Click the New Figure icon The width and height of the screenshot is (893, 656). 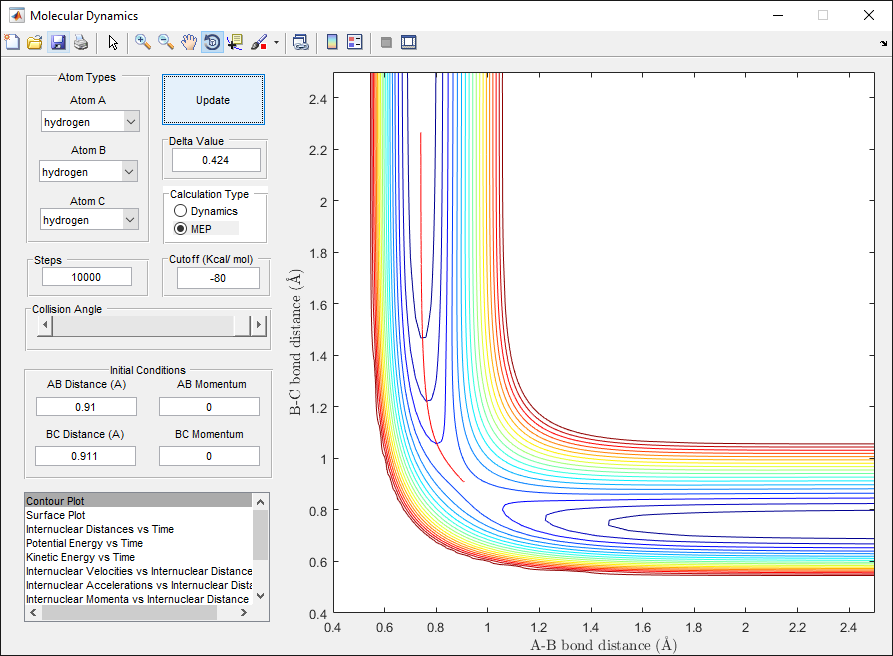(12, 42)
